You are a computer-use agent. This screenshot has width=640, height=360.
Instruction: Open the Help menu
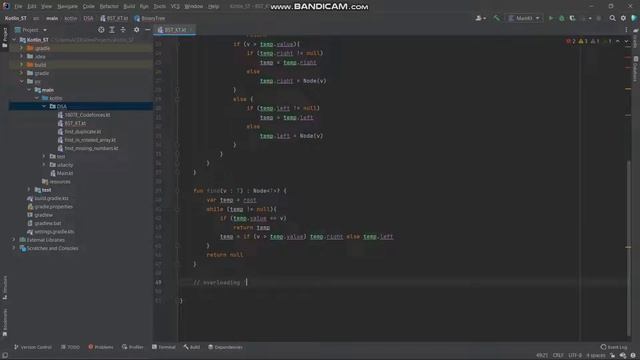213,7
